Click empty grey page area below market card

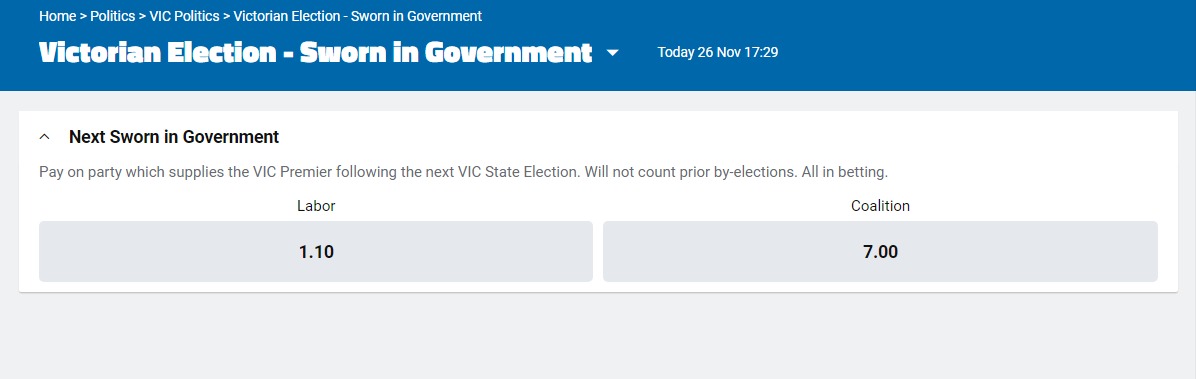[598, 336]
